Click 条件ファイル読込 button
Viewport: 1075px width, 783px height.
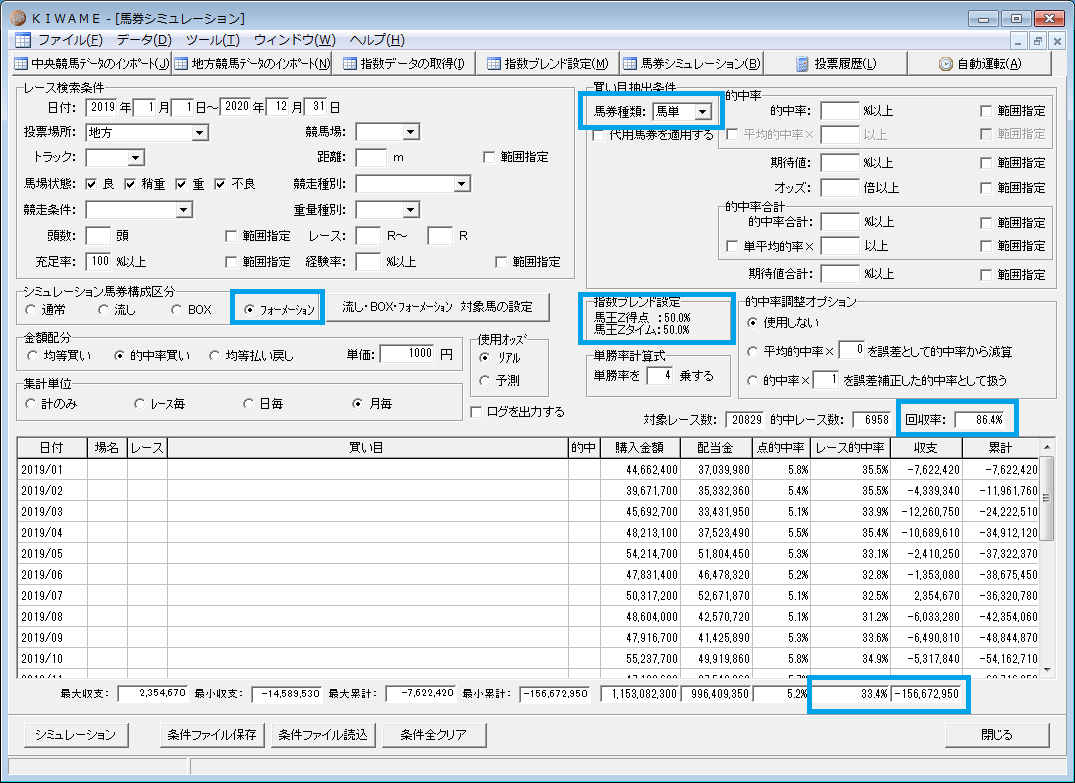pyautogui.click(x=323, y=735)
